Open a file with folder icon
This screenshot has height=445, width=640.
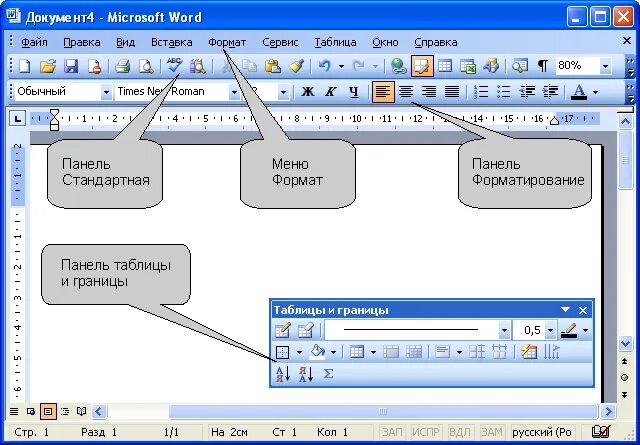click(x=48, y=66)
